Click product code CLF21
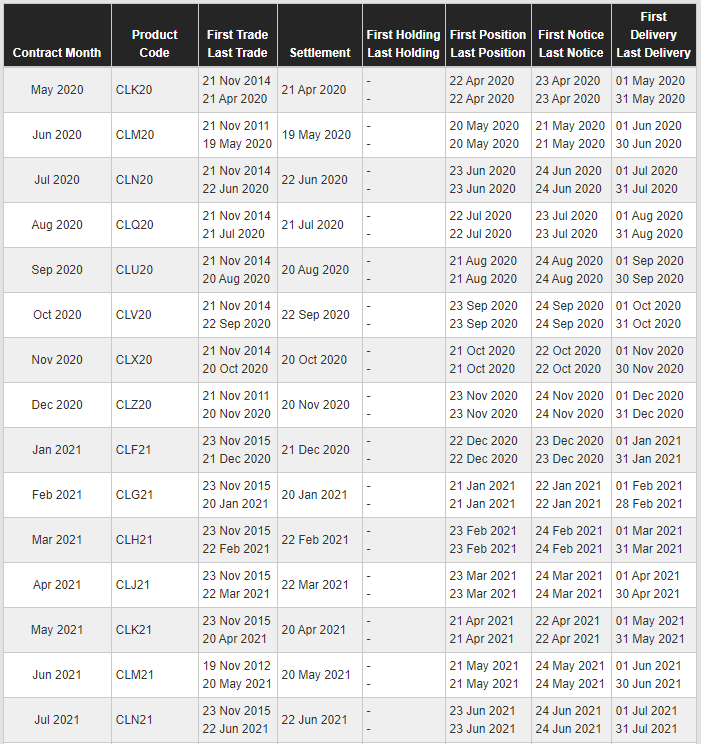This screenshot has height=744, width=703. click(134, 450)
